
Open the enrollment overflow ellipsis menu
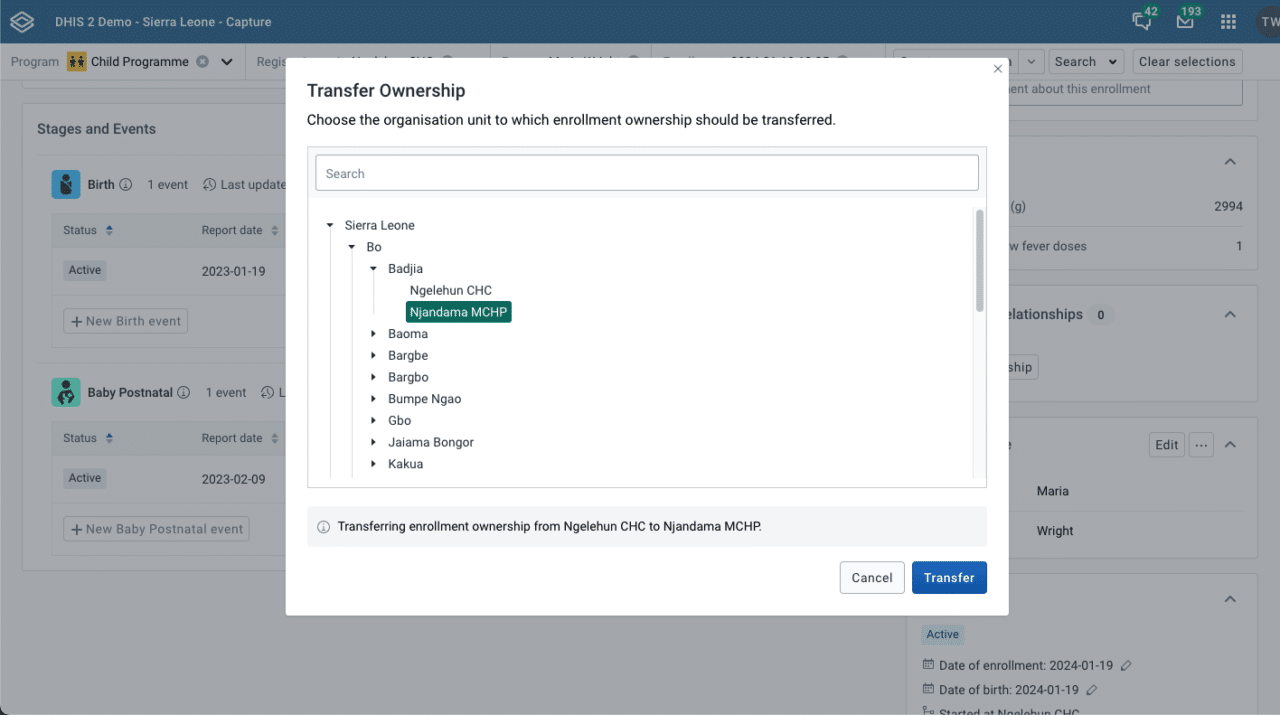(x=1201, y=444)
